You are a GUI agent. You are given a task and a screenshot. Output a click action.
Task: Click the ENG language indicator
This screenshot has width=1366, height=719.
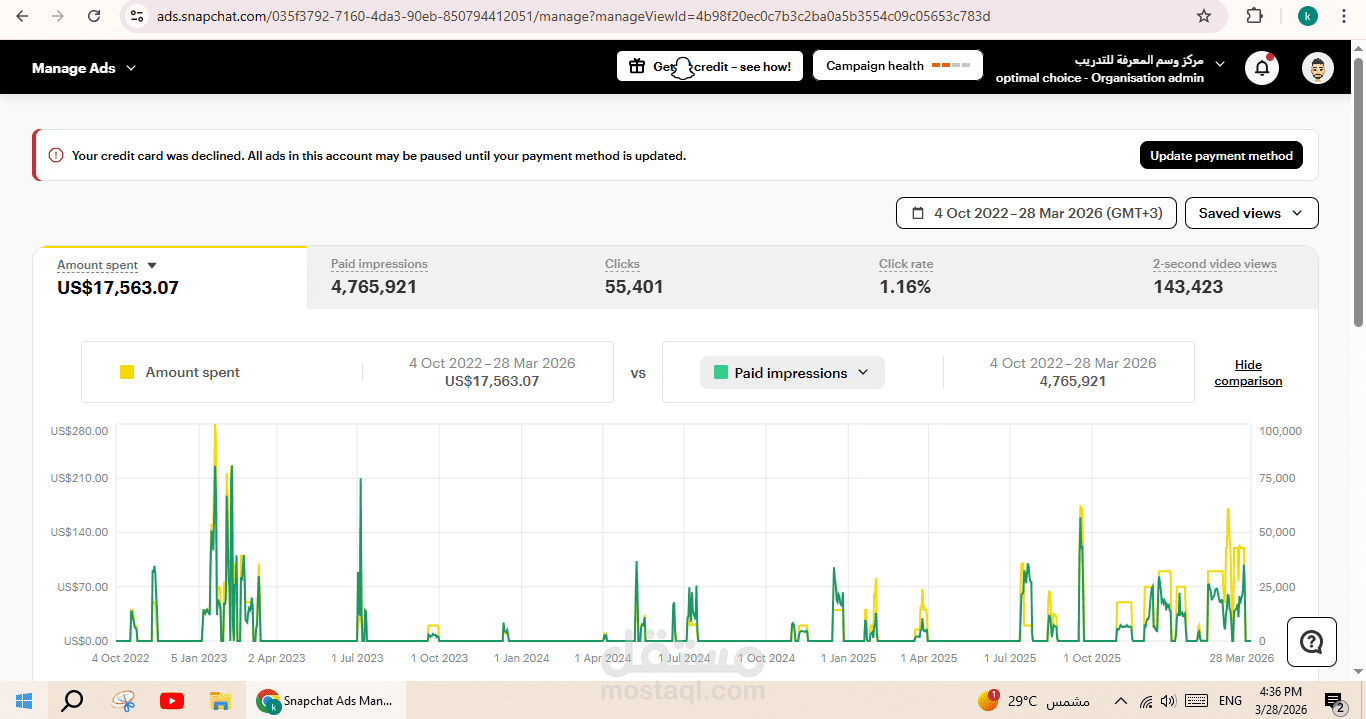(x=1231, y=701)
